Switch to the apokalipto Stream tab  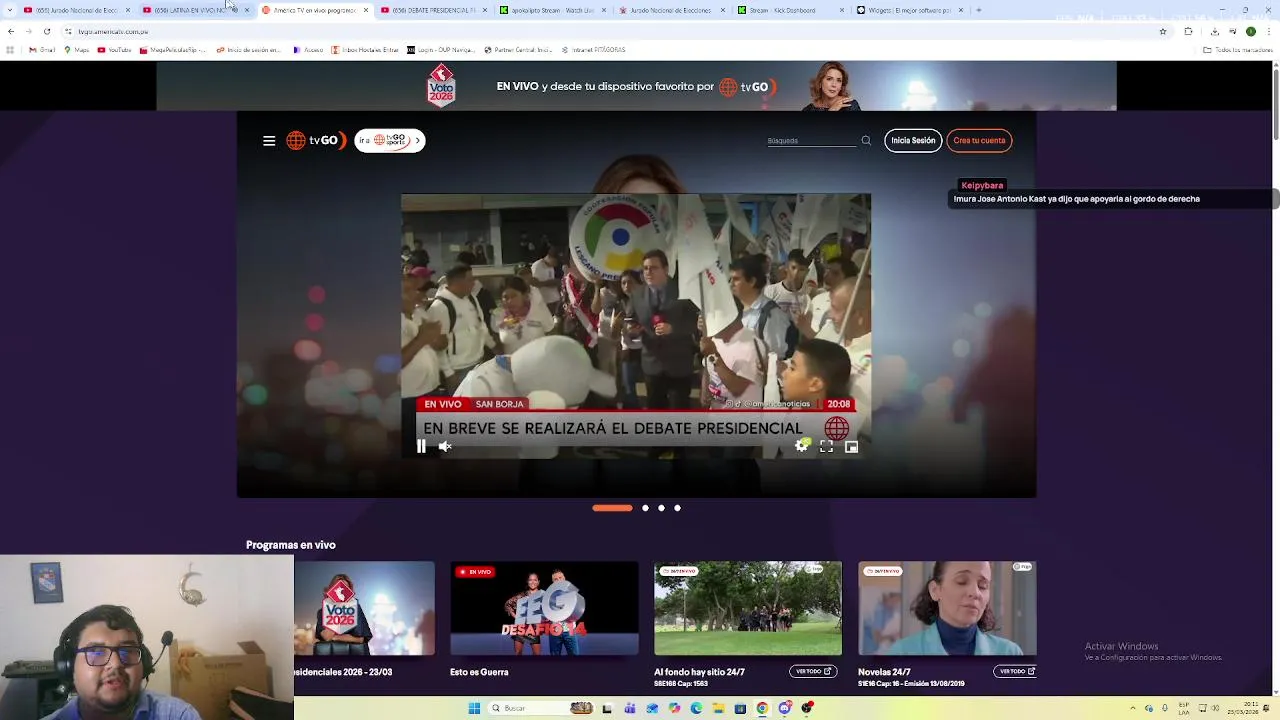pos(552,10)
